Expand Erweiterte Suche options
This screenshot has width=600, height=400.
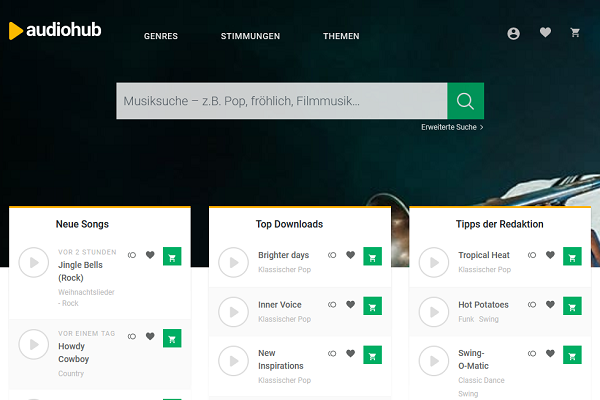coord(452,128)
